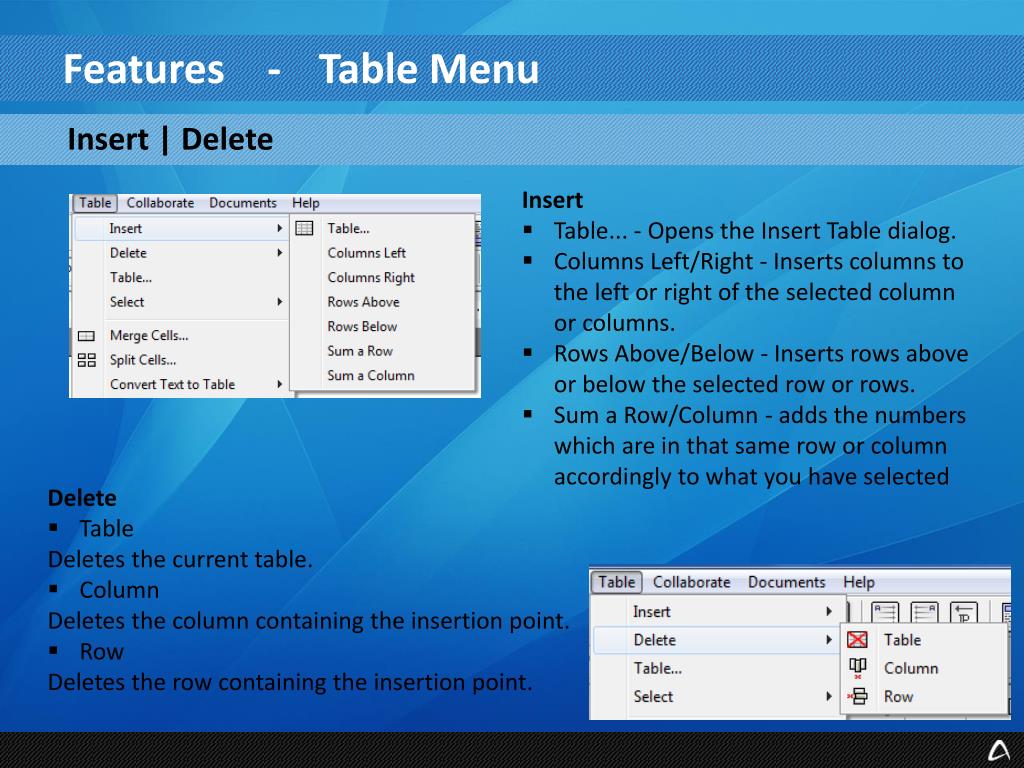Expand the Insert arrow in the bottom menu screenshot
1024x768 pixels.
[829, 612]
